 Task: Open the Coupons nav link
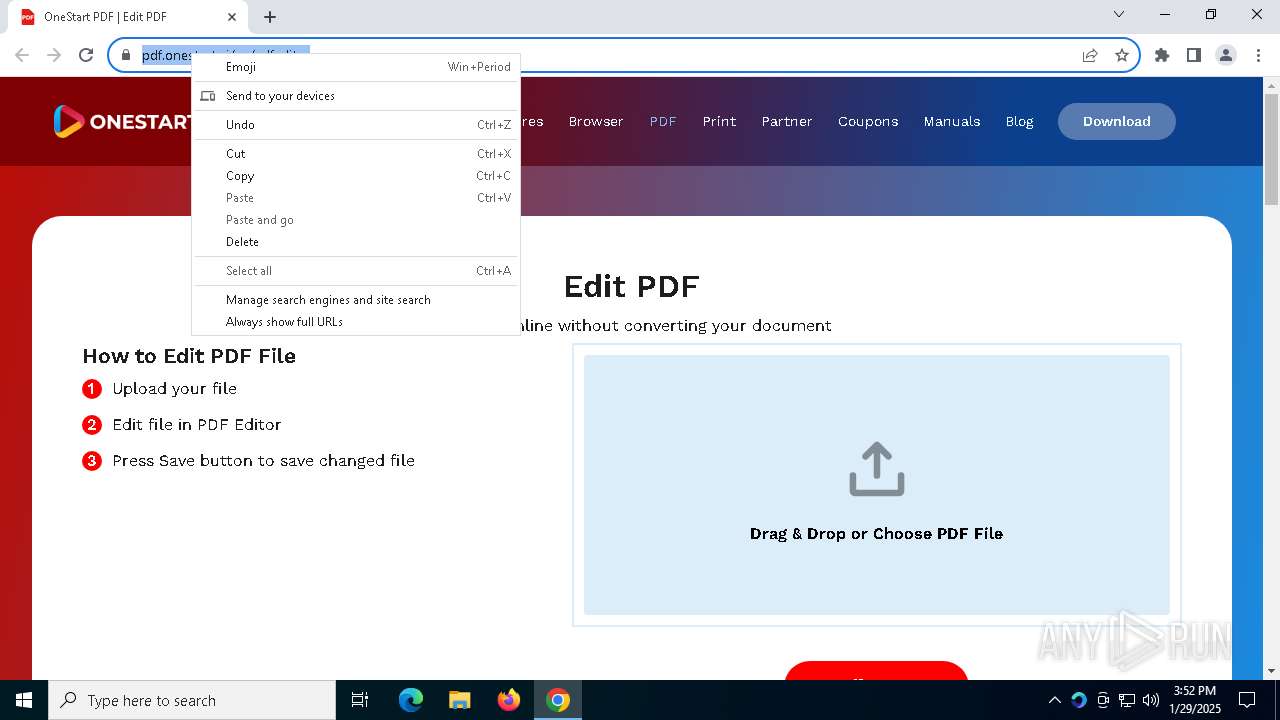(868, 121)
